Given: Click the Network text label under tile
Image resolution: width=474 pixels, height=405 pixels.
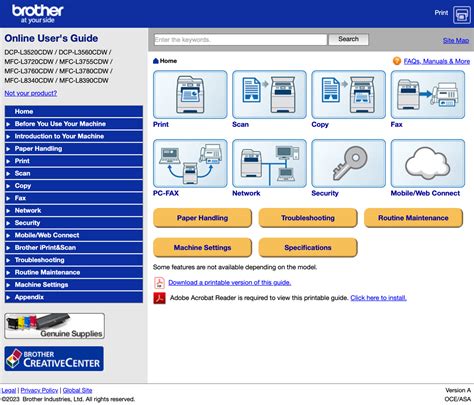Looking at the screenshot, I should click(x=246, y=193).
